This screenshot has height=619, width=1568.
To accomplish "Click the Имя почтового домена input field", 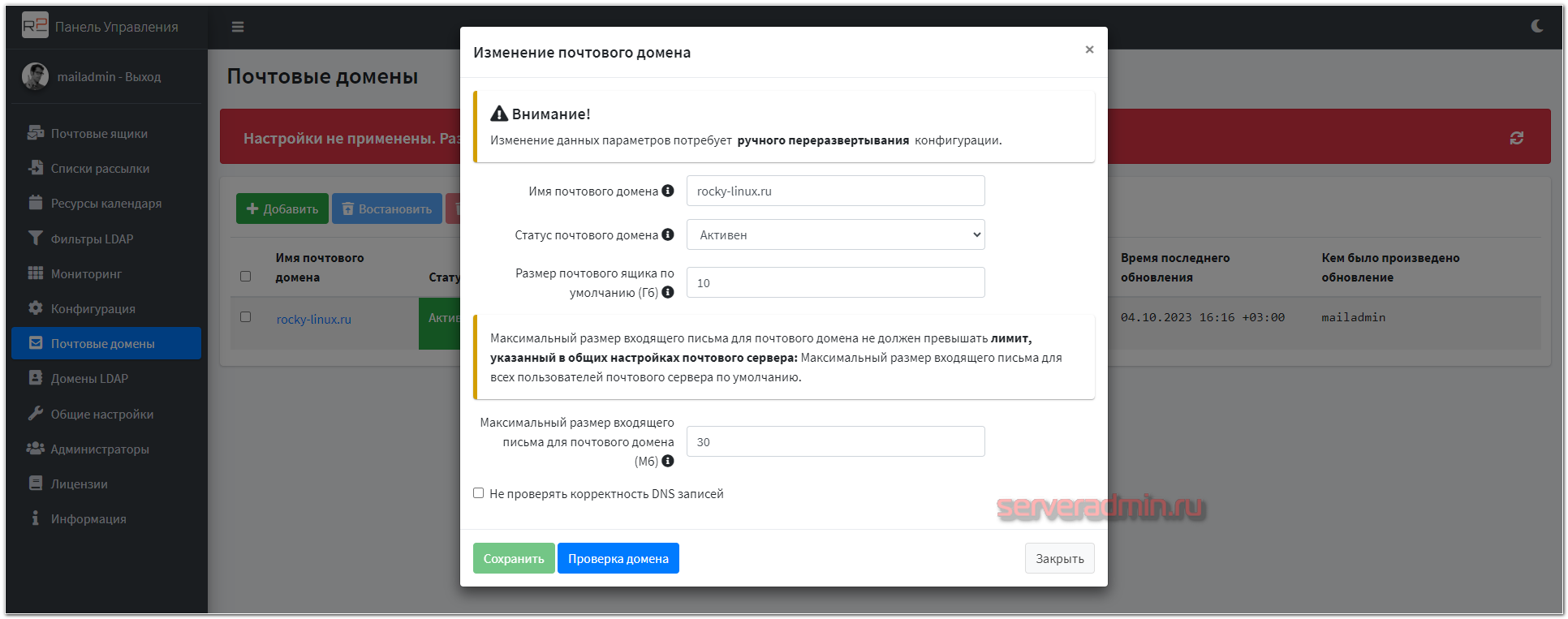I will (836, 191).
